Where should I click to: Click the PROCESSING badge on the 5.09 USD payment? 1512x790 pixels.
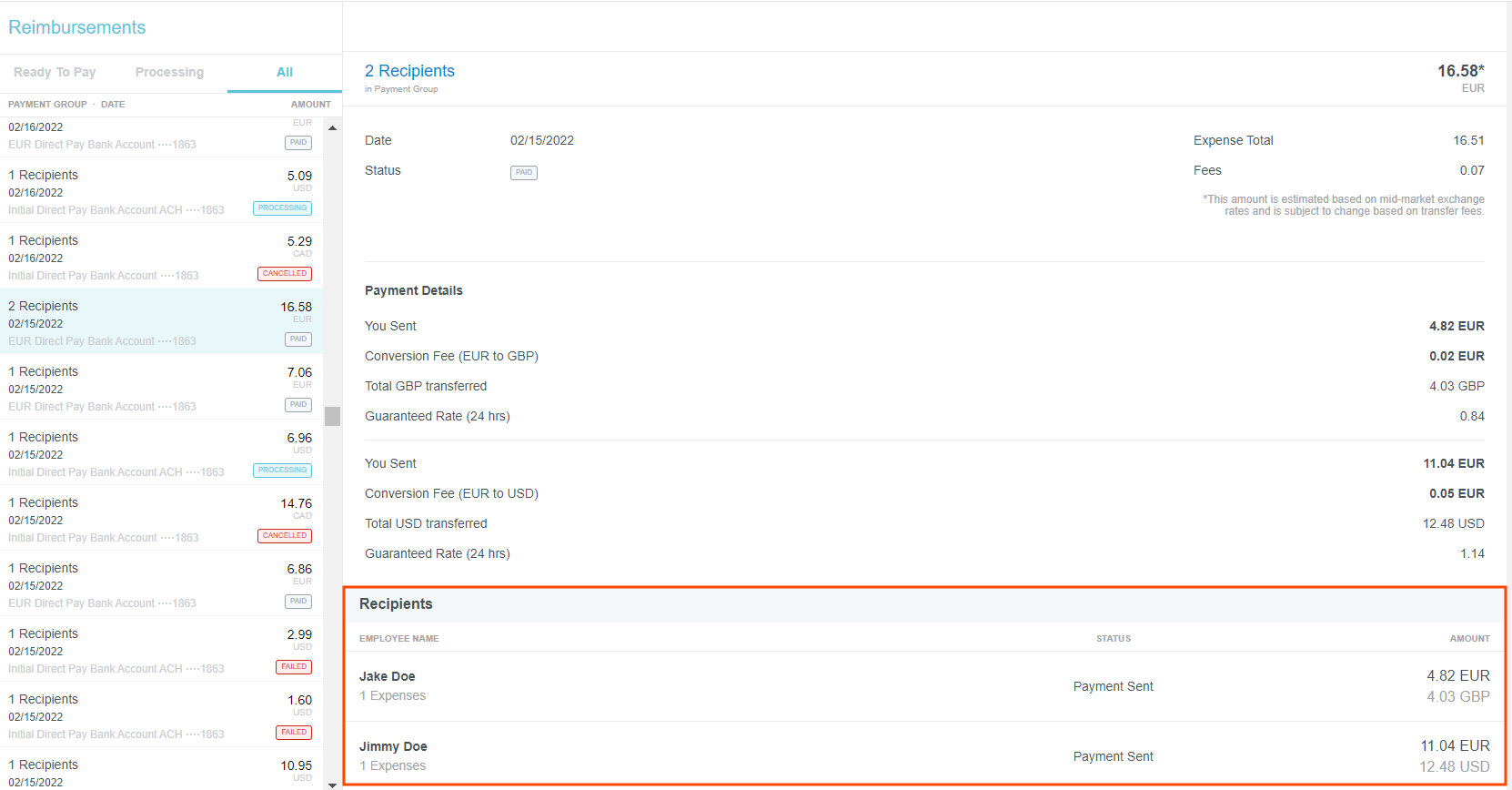(x=282, y=208)
